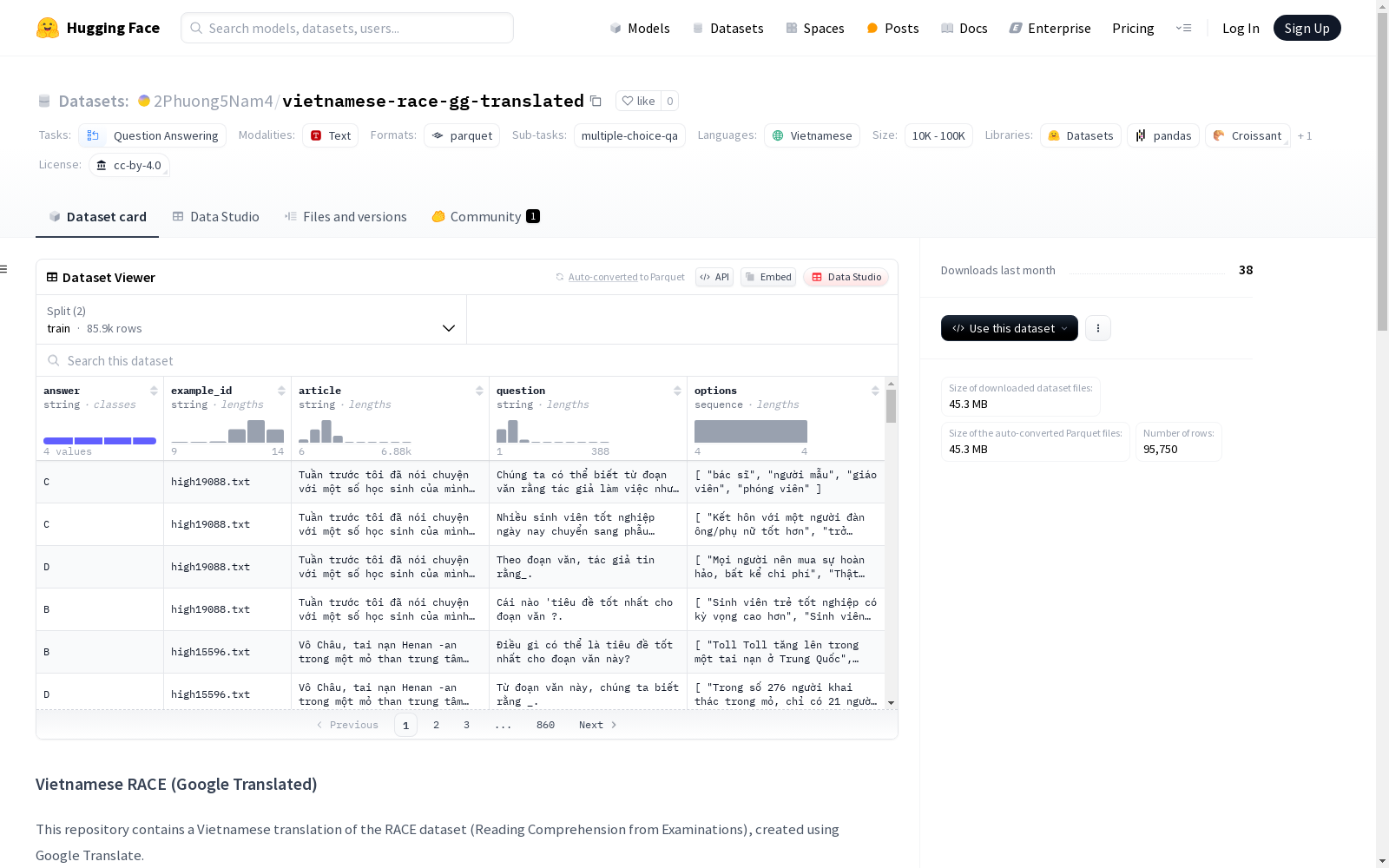Go to the Next page of rows
Image resolution: width=1389 pixels, height=868 pixels.
(x=598, y=725)
